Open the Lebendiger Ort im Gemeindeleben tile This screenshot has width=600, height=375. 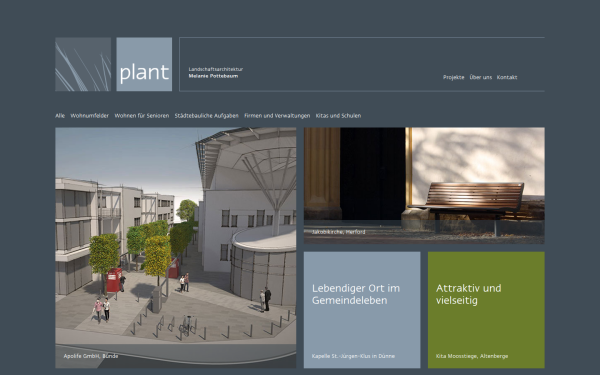tap(362, 310)
